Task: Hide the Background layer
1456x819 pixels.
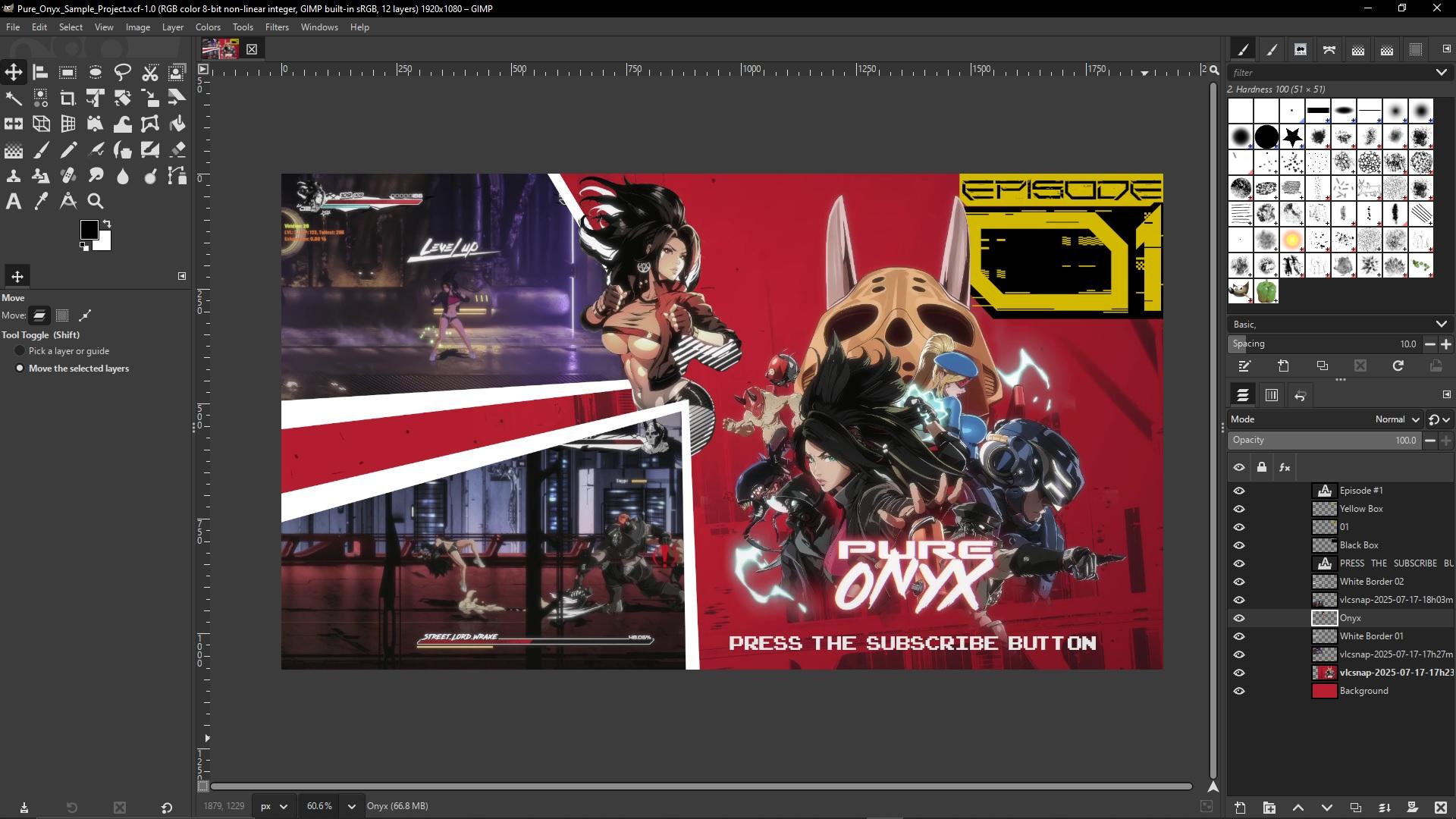Action: [1239, 691]
